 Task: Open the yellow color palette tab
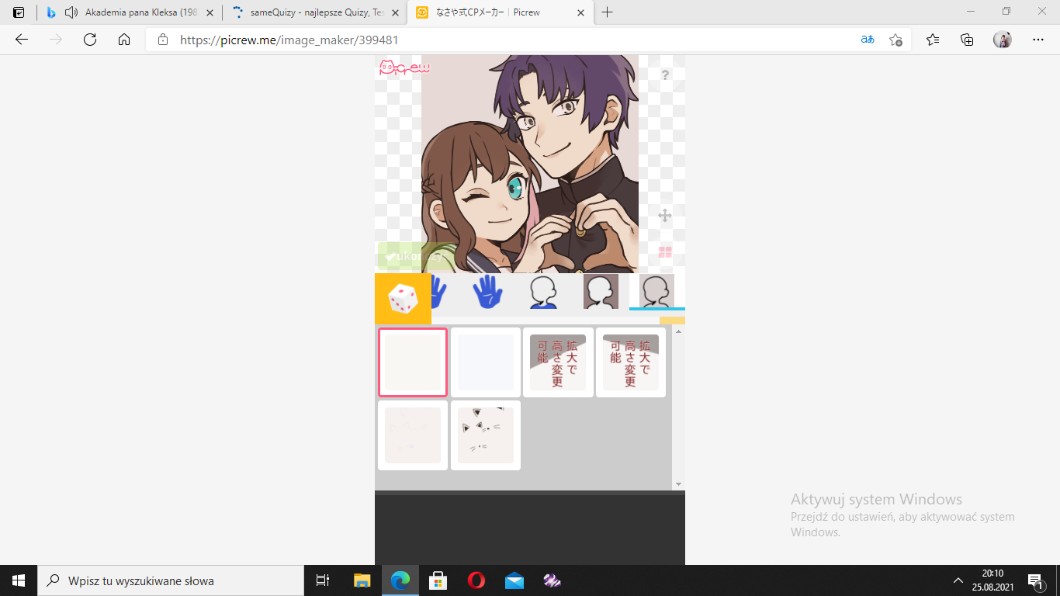pyautogui.click(x=672, y=321)
